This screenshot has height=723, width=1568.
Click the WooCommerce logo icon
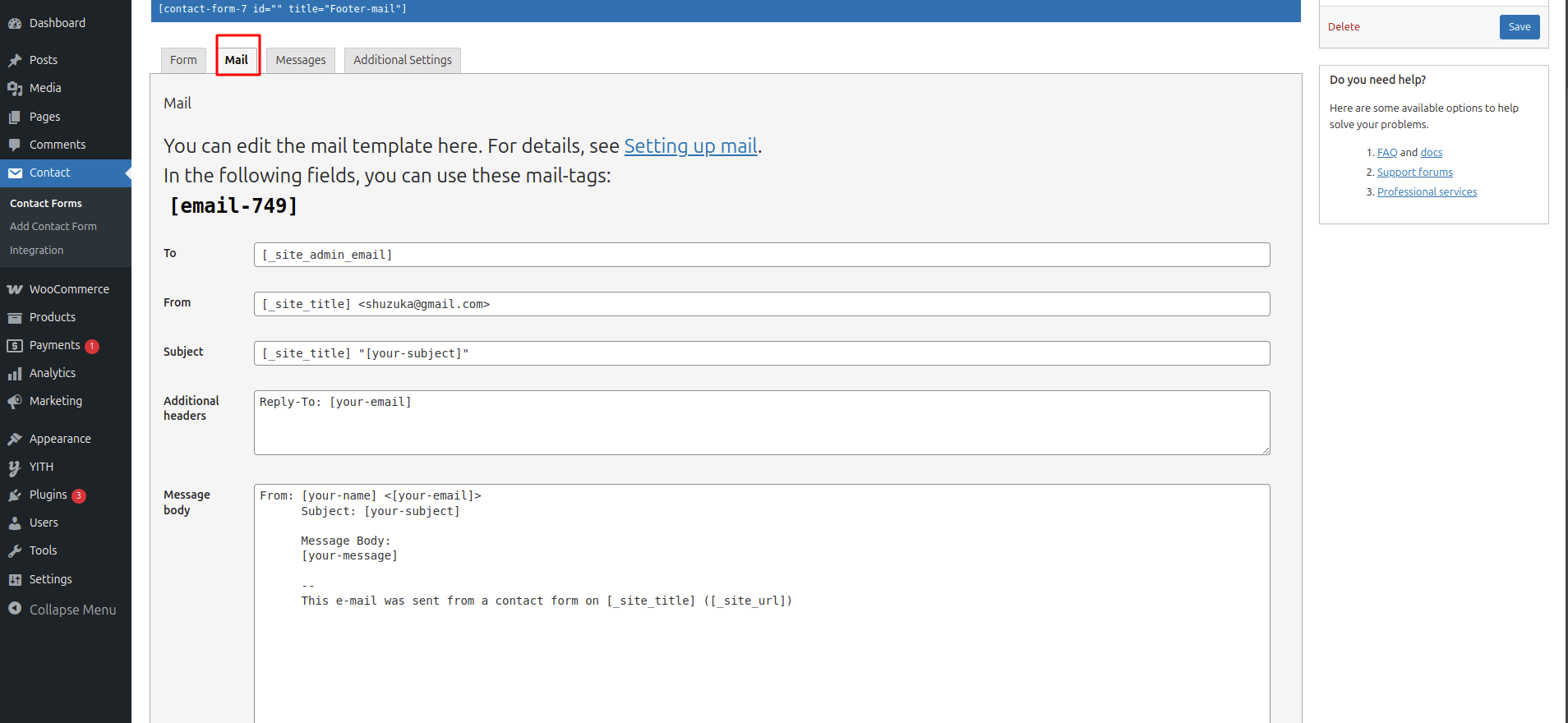[15, 290]
